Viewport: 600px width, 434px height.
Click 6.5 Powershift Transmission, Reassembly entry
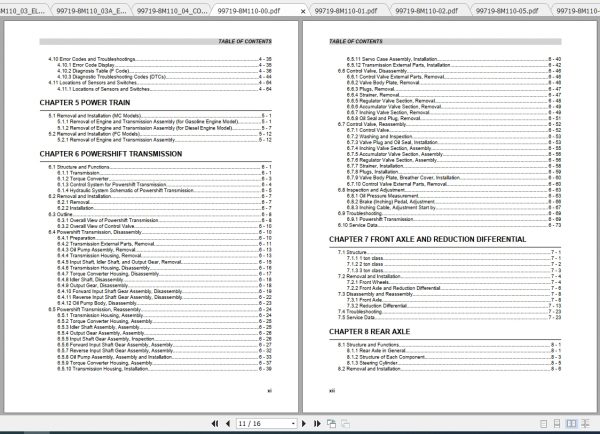pyautogui.click(x=160, y=309)
